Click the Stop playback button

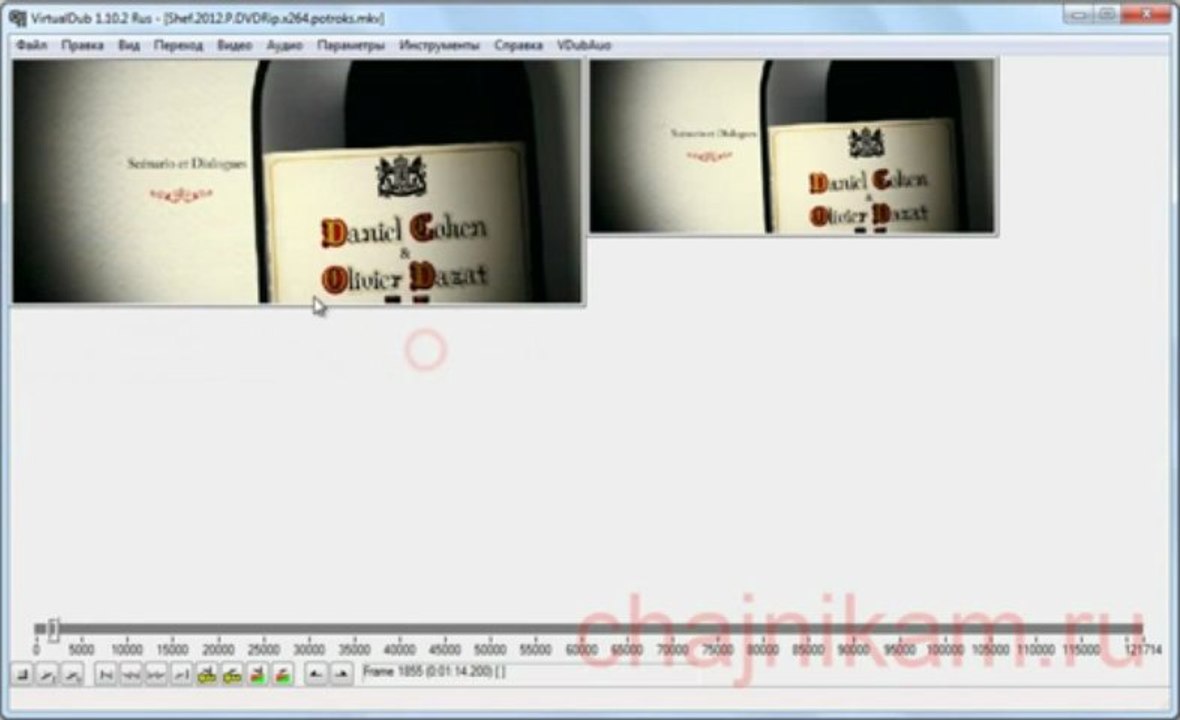tap(23, 675)
